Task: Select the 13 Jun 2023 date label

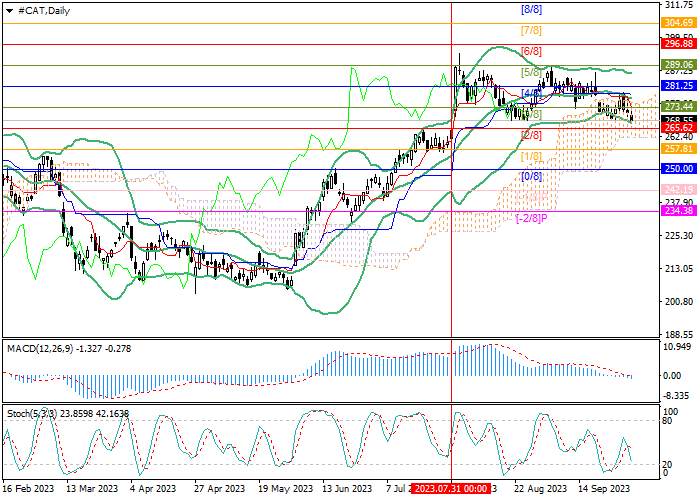Action: pyautogui.click(x=347, y=488)
